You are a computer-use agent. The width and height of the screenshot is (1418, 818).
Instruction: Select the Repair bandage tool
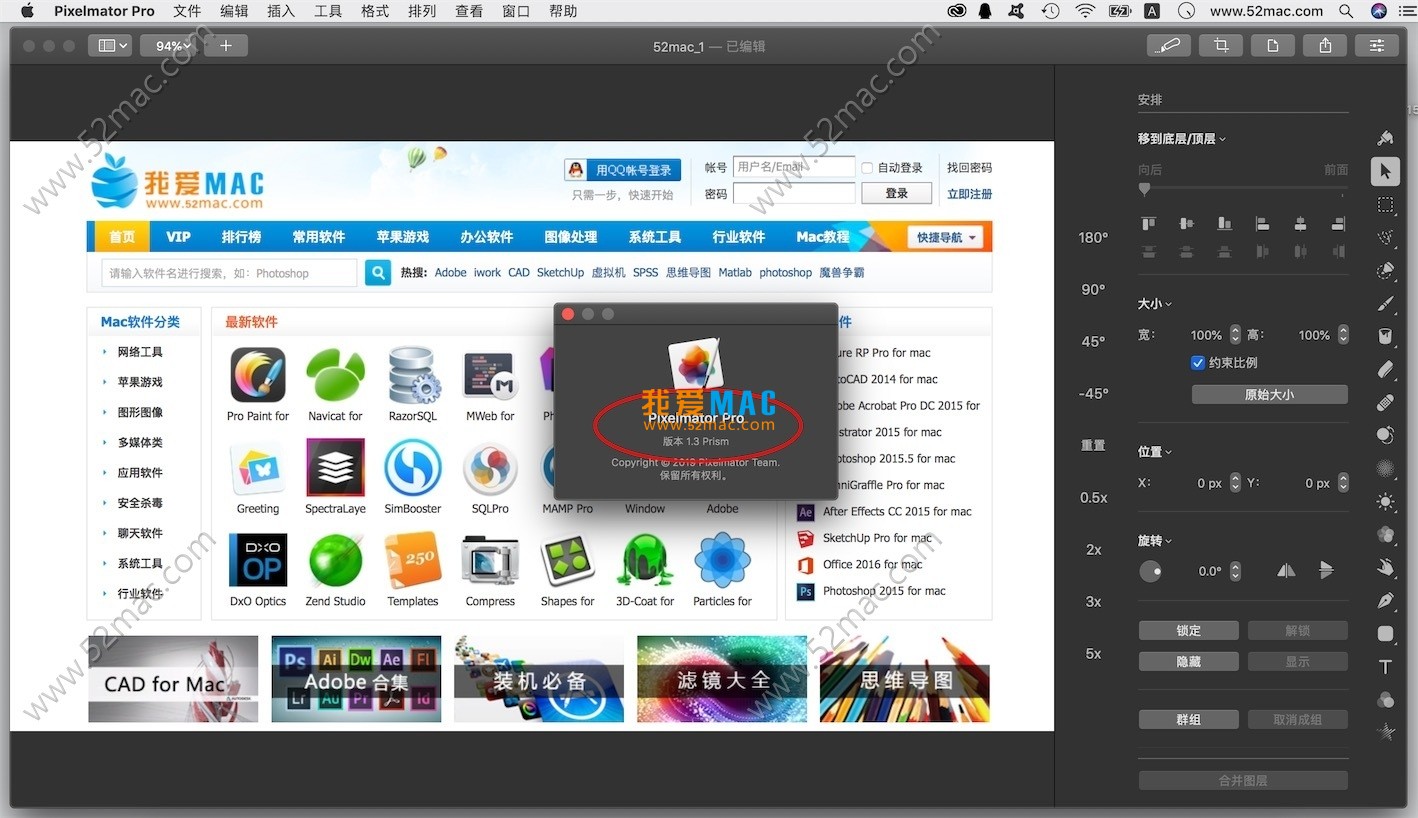tap(1385, 402)
